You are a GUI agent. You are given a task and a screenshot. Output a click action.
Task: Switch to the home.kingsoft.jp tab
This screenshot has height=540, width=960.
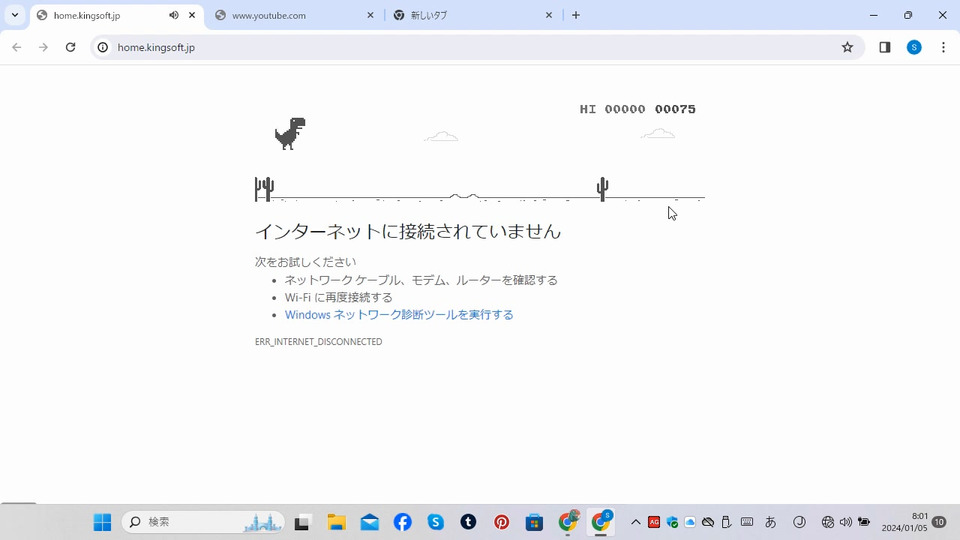(116, 15)
